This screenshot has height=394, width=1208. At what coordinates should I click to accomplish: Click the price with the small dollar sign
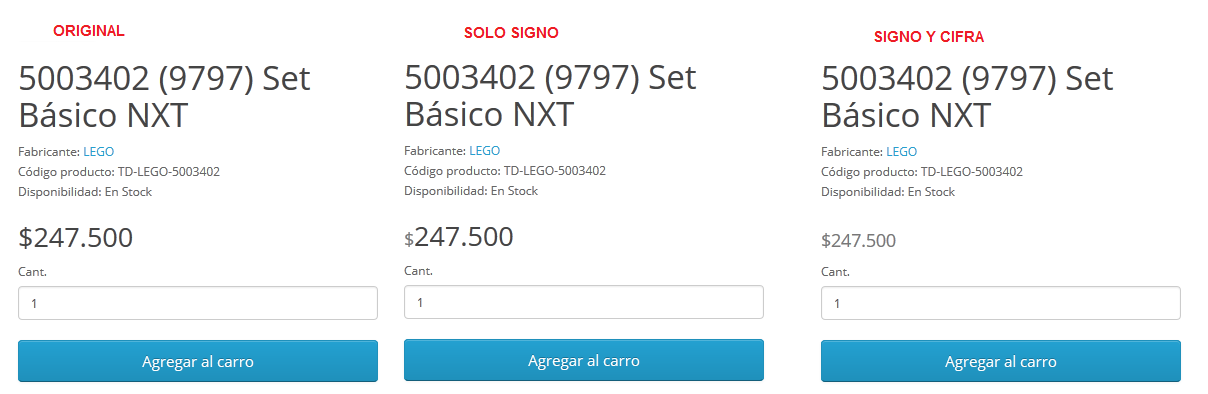click(459, 237)
